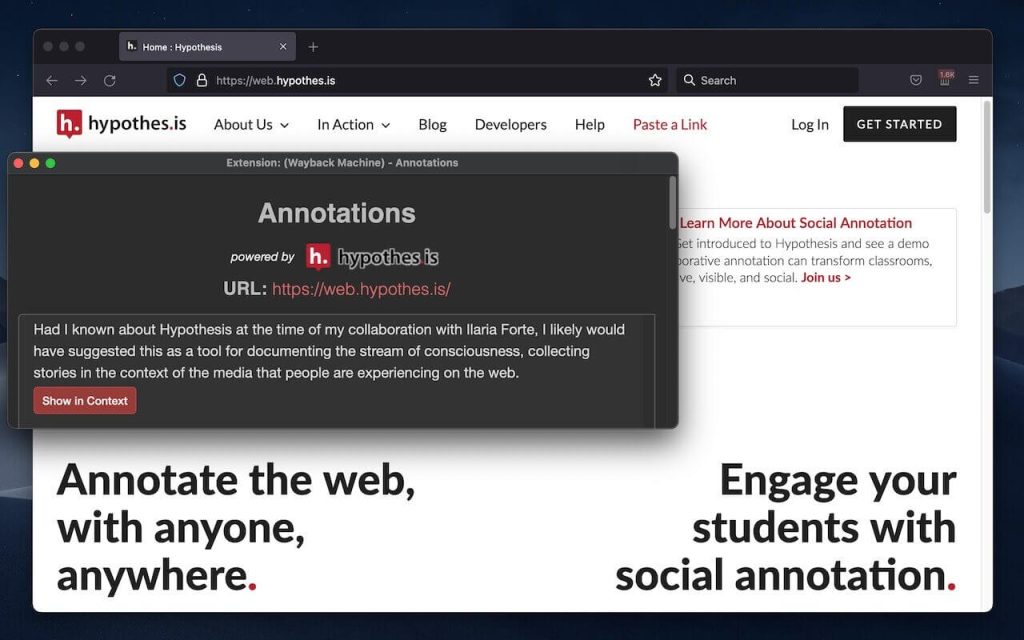Navigate back with the back arrow
This screenshot has height=640, width=1024.
(52, 80)
